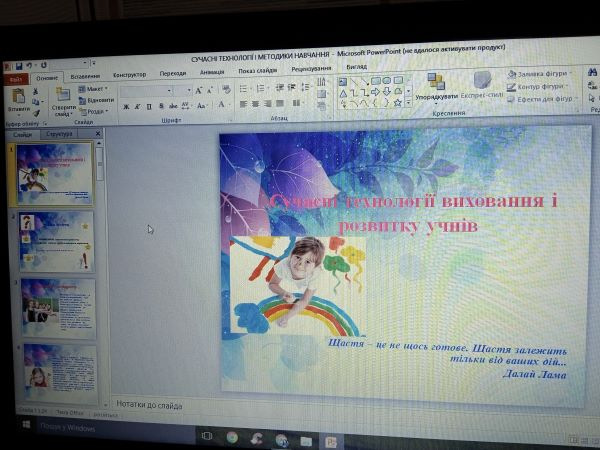Open Quick Styles (Експрес-стилі) icon
600x450 pixels.
pos(482,80)
